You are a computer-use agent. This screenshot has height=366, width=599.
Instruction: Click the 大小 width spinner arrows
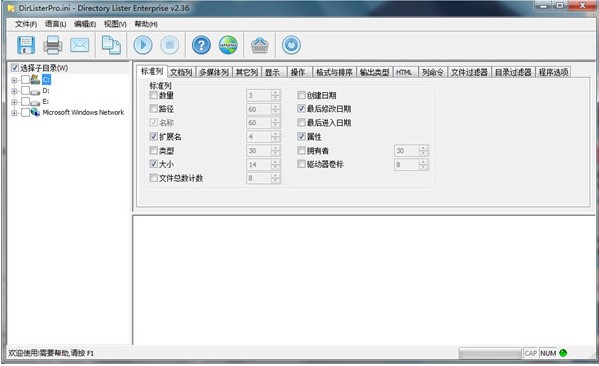click(275, 165)
